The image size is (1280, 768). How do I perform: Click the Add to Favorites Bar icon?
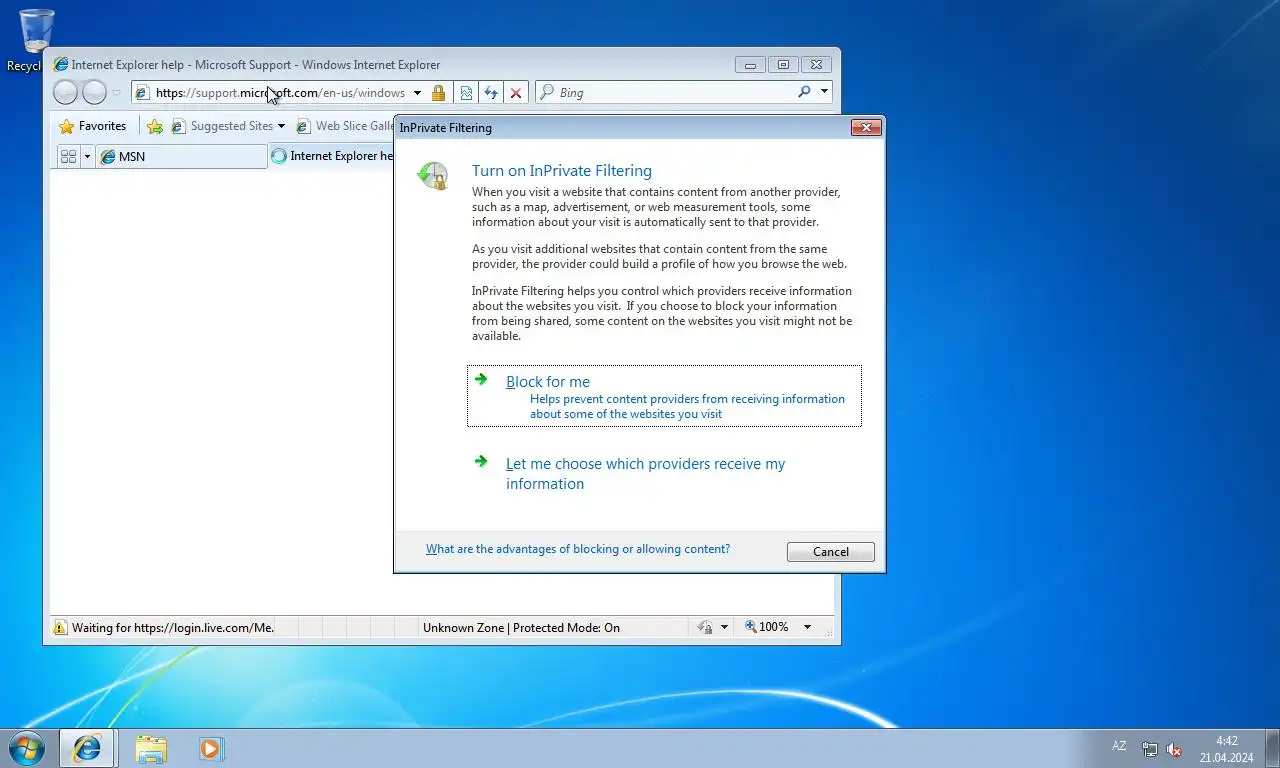(155, 126)
